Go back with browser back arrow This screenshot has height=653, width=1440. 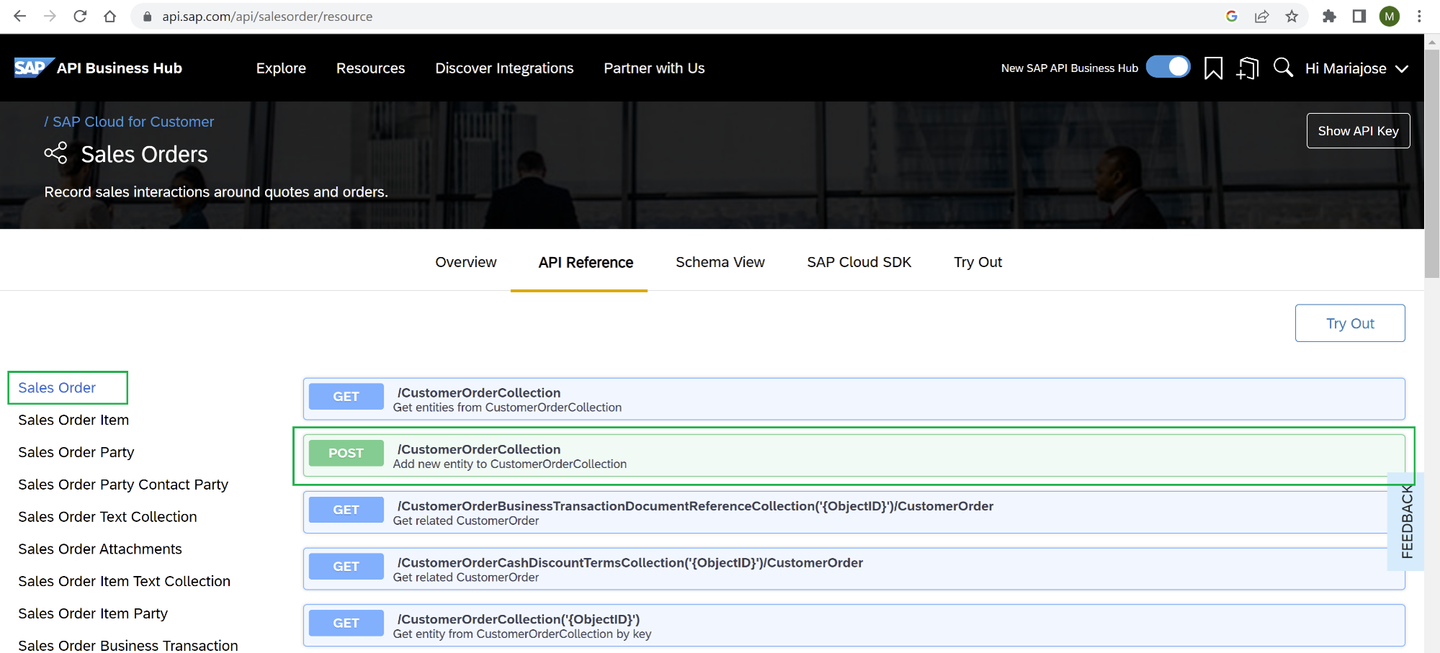tap(19, 16)
